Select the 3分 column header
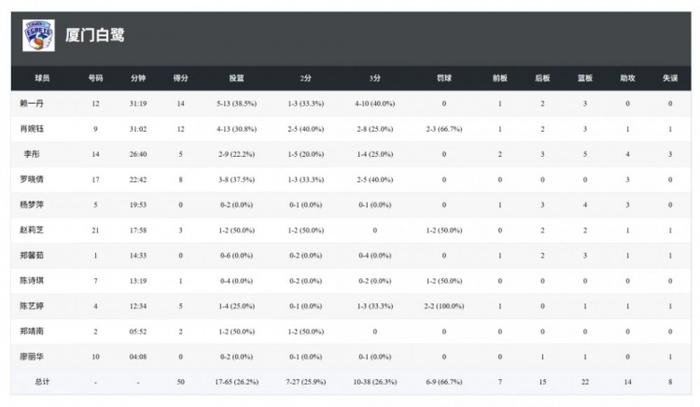The image size is (700, 407). click(375, 78)
